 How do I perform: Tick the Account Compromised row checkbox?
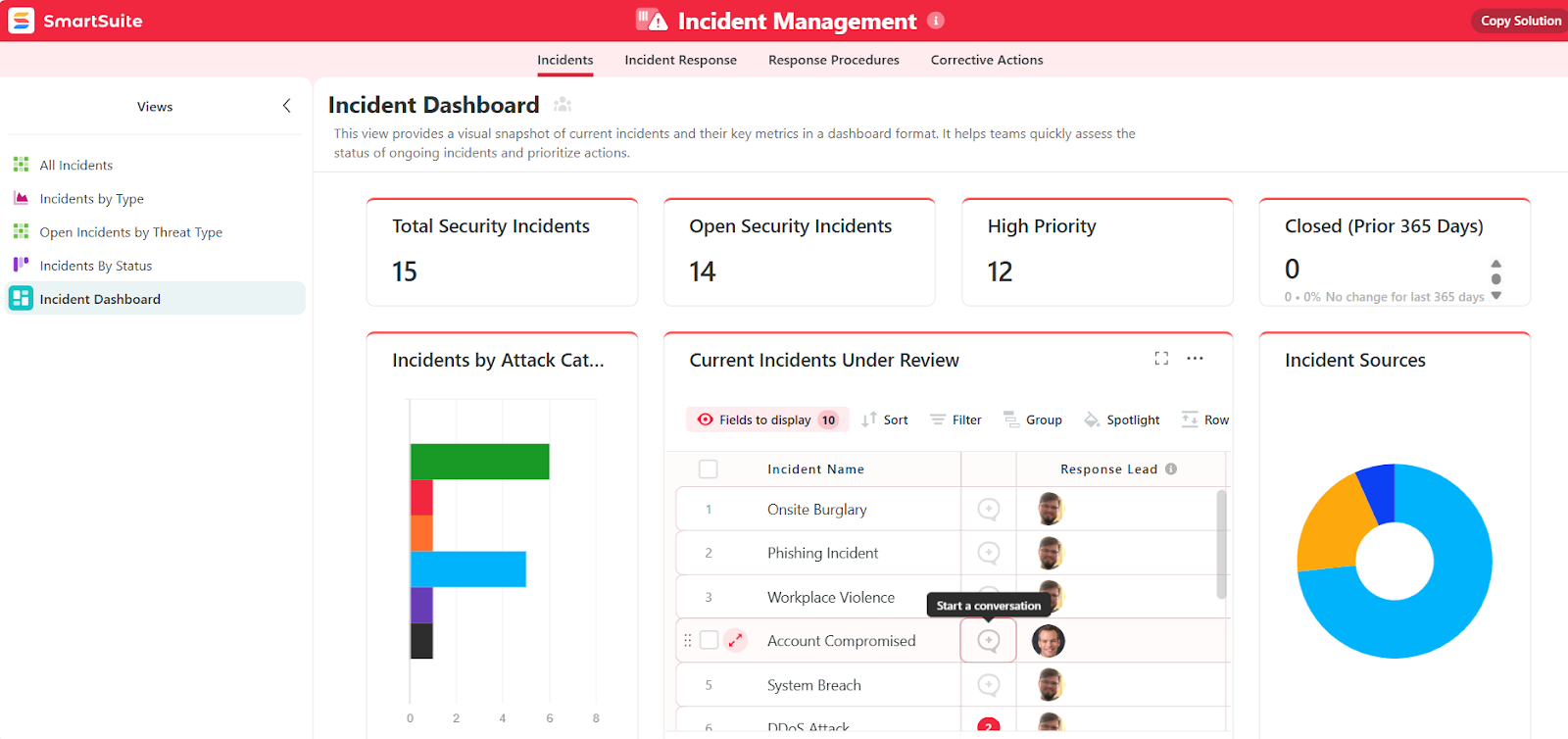(x=710, y=641)
